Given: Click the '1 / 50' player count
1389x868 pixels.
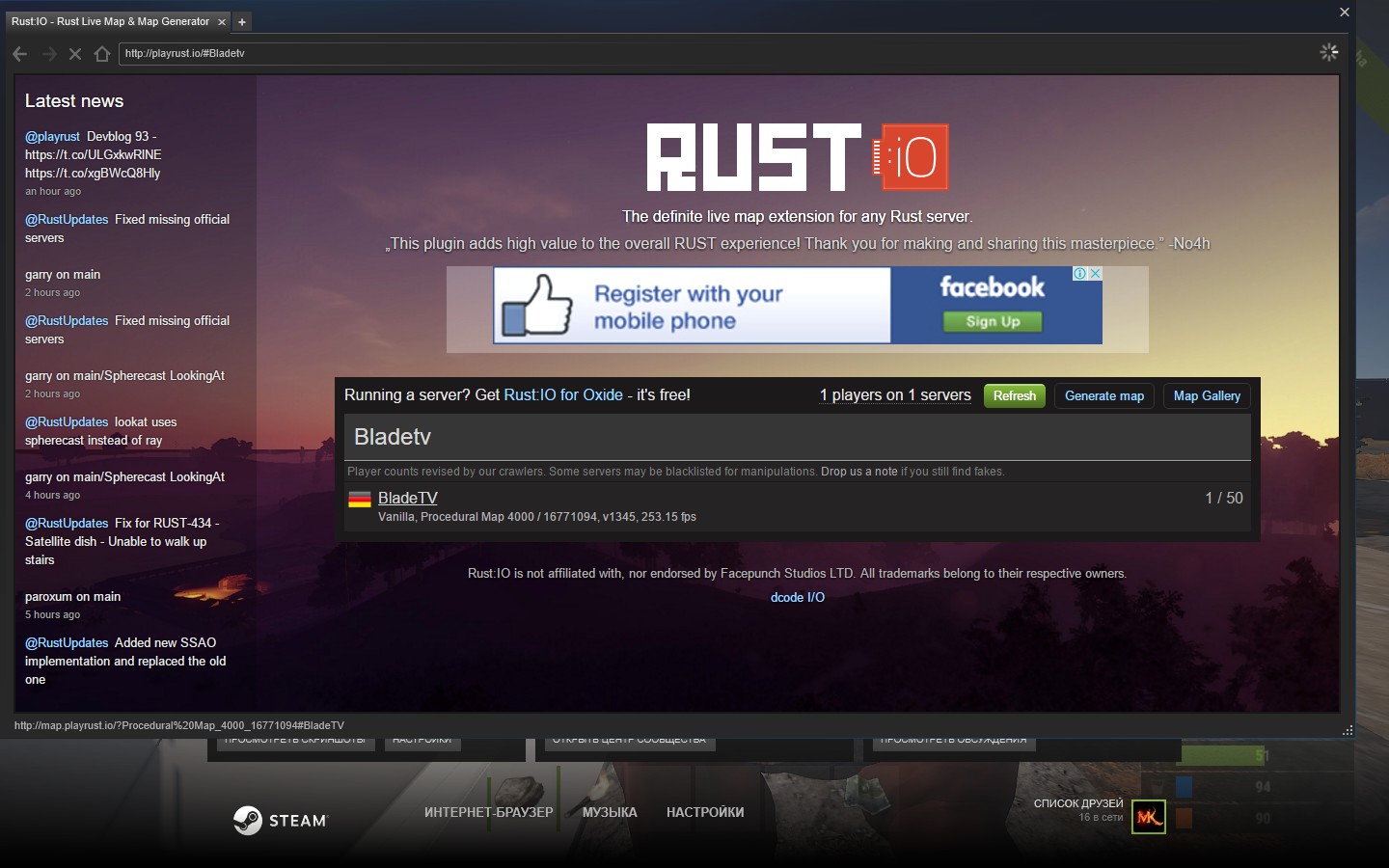Looking at the screenshot, I should pyautogui.click(x=1224, y=498).
